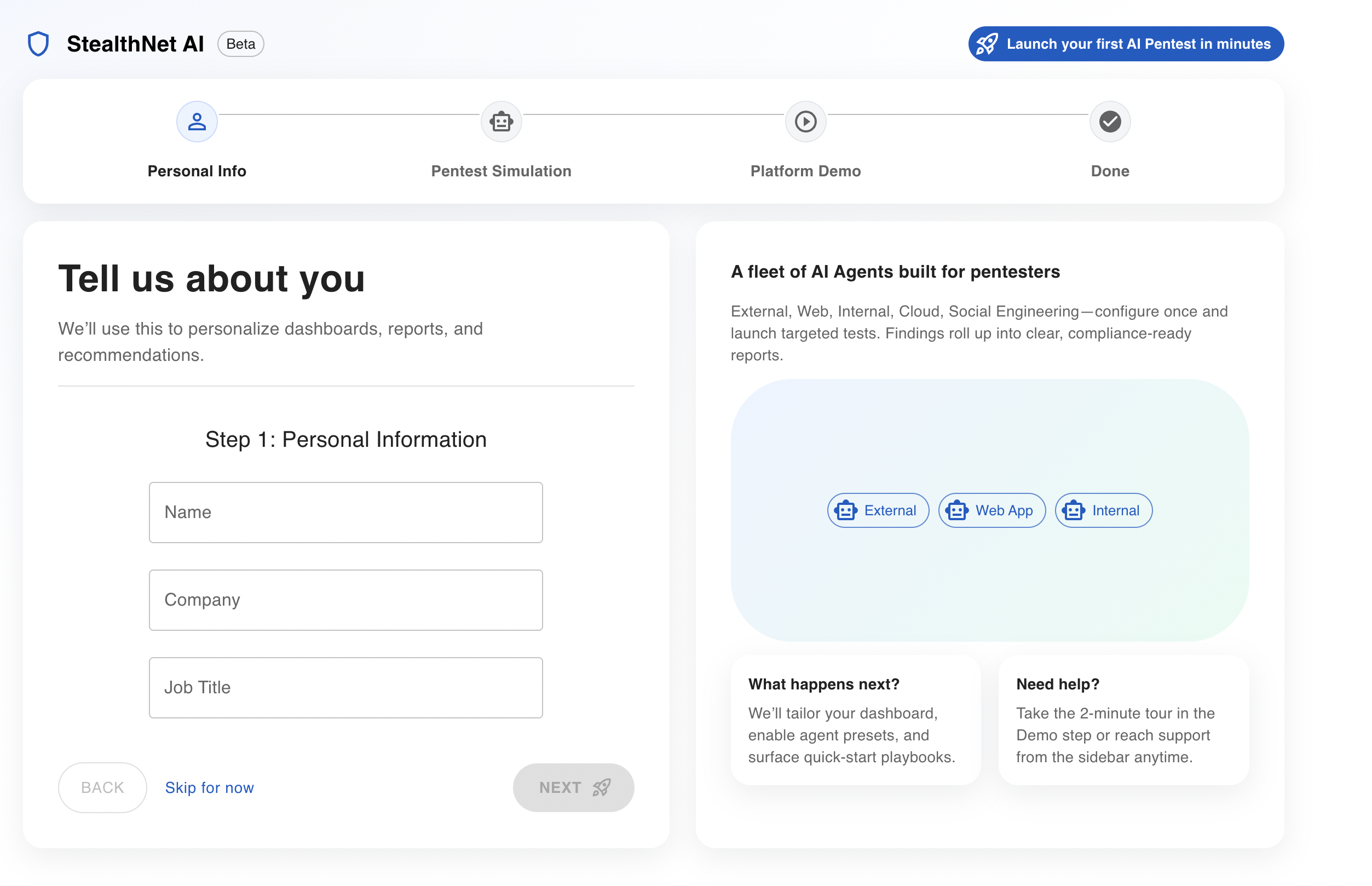The image size is (1372, 886).
Task: Click the Platform Demo play icon
Action: pos(805,122)
